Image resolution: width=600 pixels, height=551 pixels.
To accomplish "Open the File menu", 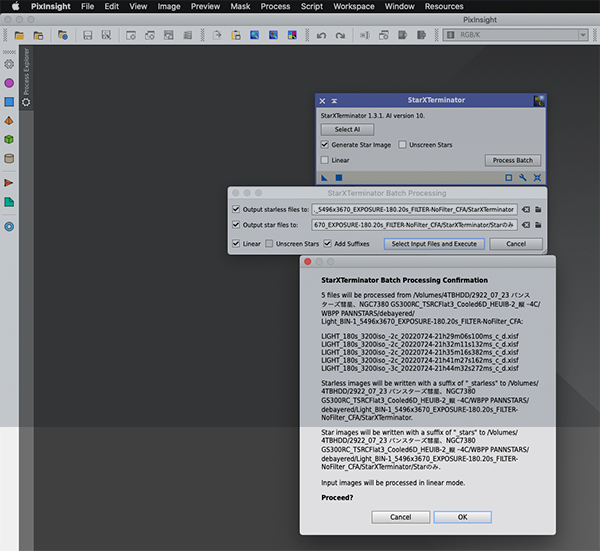I will [87, 7].
